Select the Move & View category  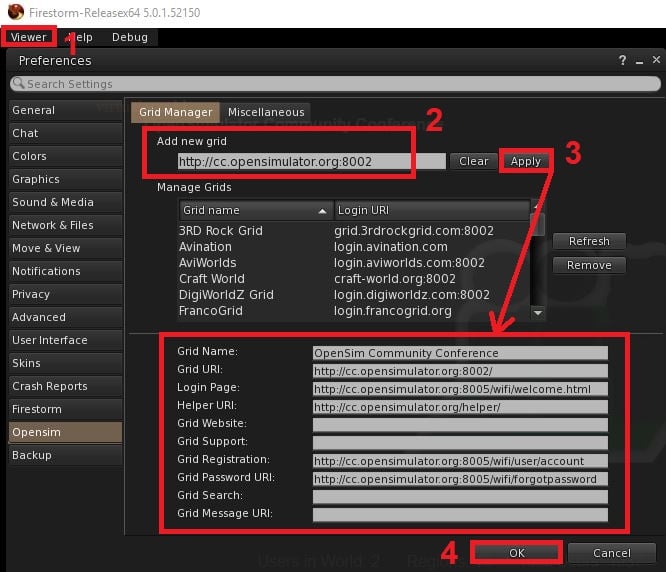click(x=66, y=248)
